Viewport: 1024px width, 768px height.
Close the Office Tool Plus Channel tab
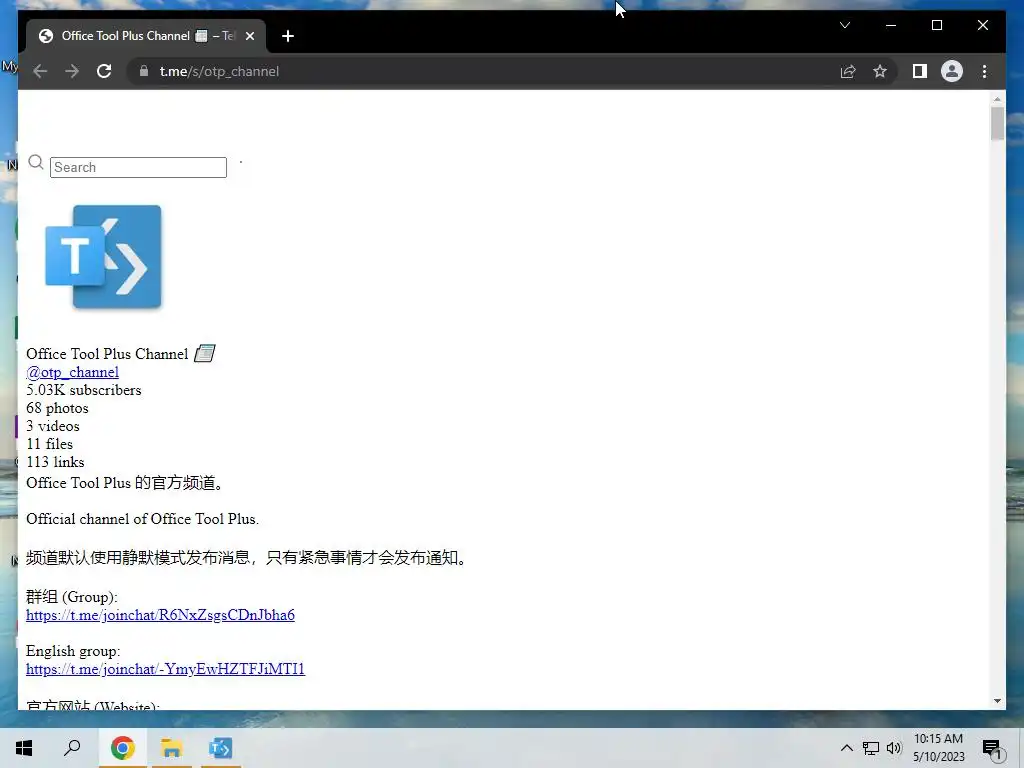pyautogui.click(x=249, y=36)
